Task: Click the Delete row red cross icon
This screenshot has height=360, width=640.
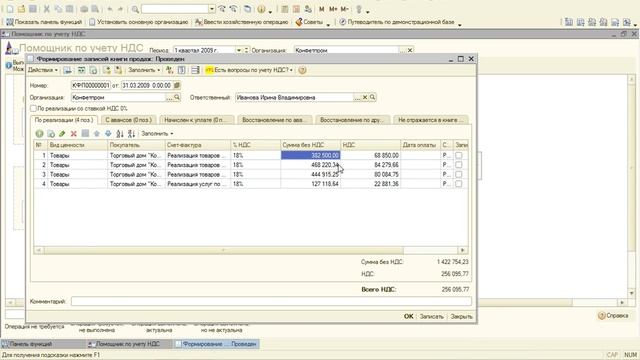Action: point(73,133)
